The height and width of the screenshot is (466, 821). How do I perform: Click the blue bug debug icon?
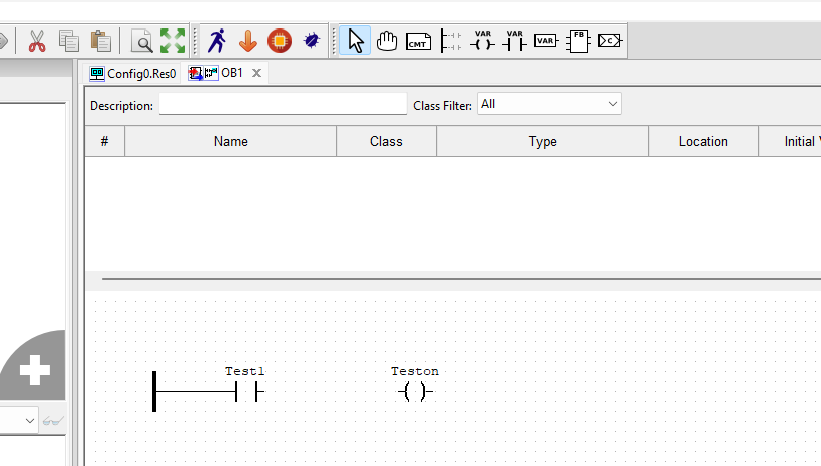(311, 41)
